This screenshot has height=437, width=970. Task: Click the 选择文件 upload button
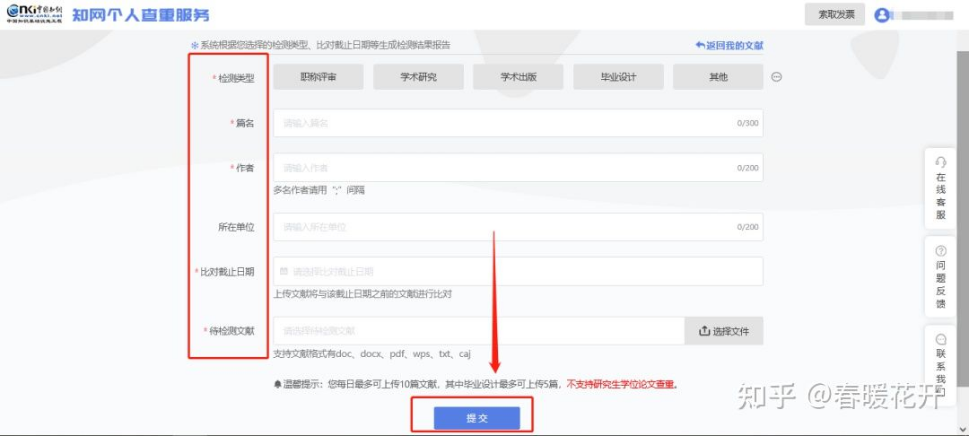(x=724, y=331)
